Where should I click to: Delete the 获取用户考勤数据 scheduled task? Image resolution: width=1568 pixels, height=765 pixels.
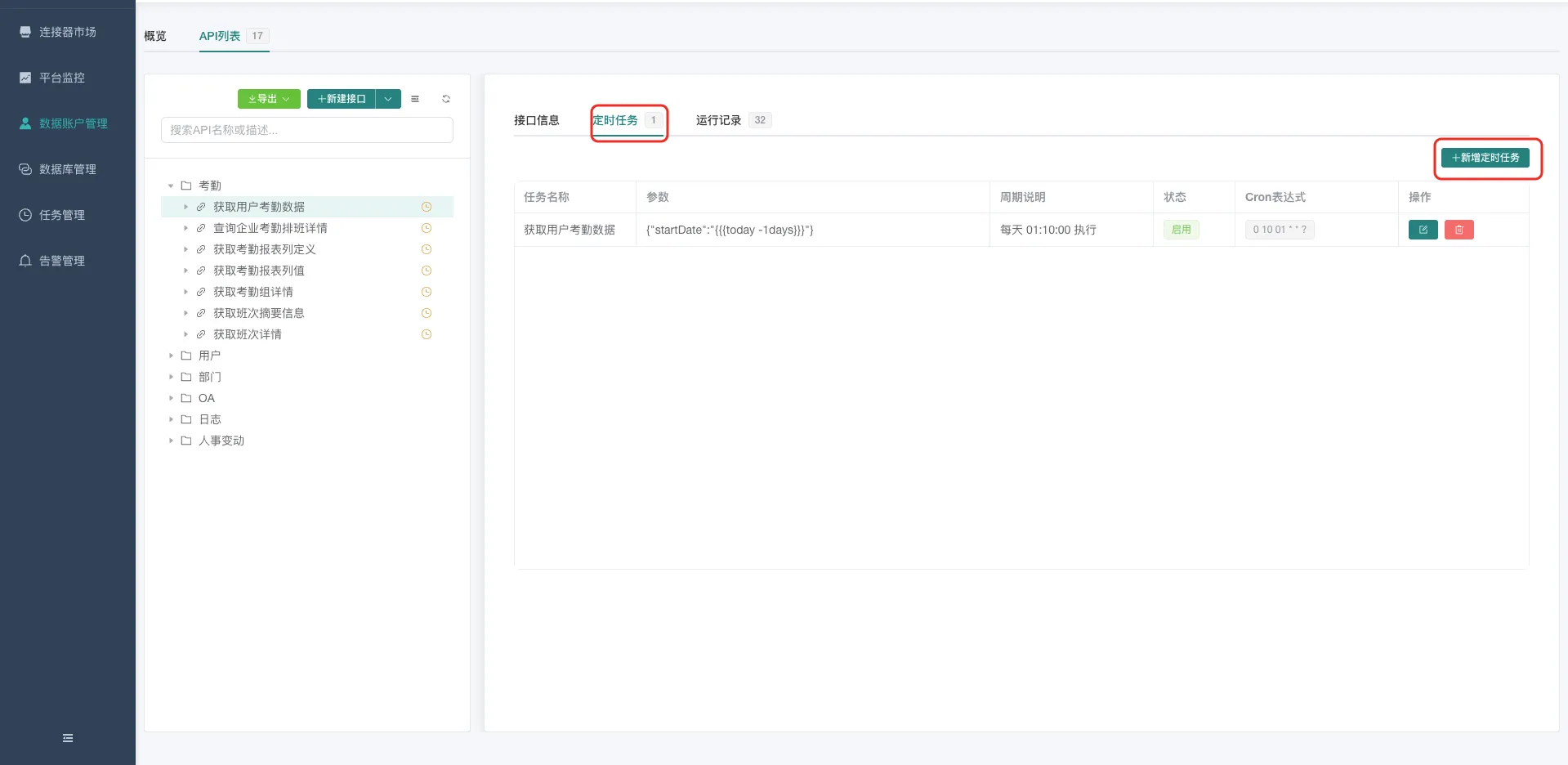coord(1459,230)
